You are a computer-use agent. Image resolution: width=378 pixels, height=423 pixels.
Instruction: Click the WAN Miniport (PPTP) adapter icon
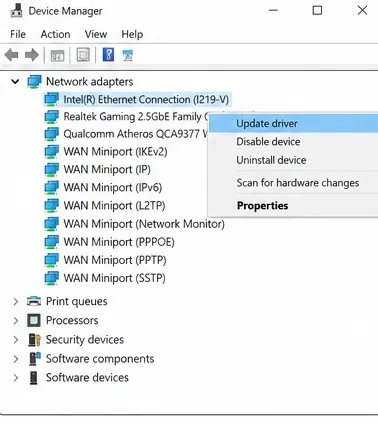tap(52, 260)
